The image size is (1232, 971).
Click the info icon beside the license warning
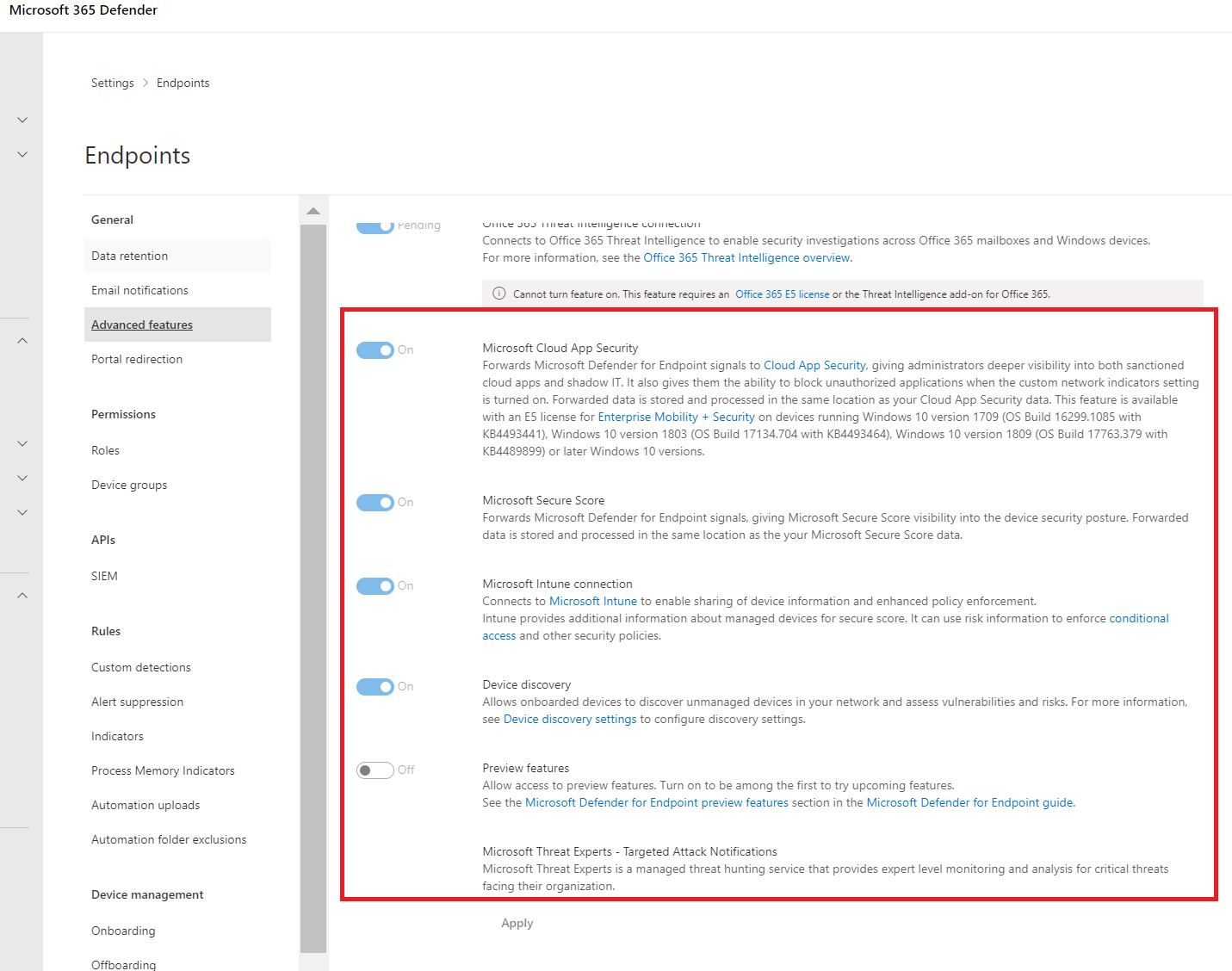coord(498,293)
